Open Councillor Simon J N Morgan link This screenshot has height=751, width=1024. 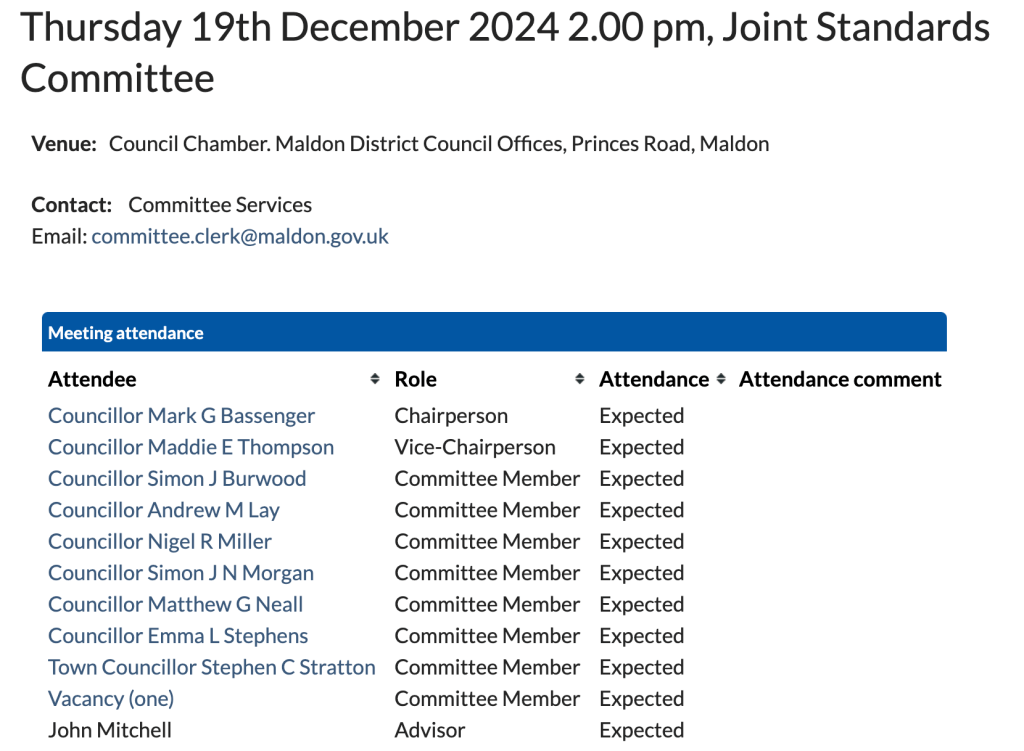181,573
